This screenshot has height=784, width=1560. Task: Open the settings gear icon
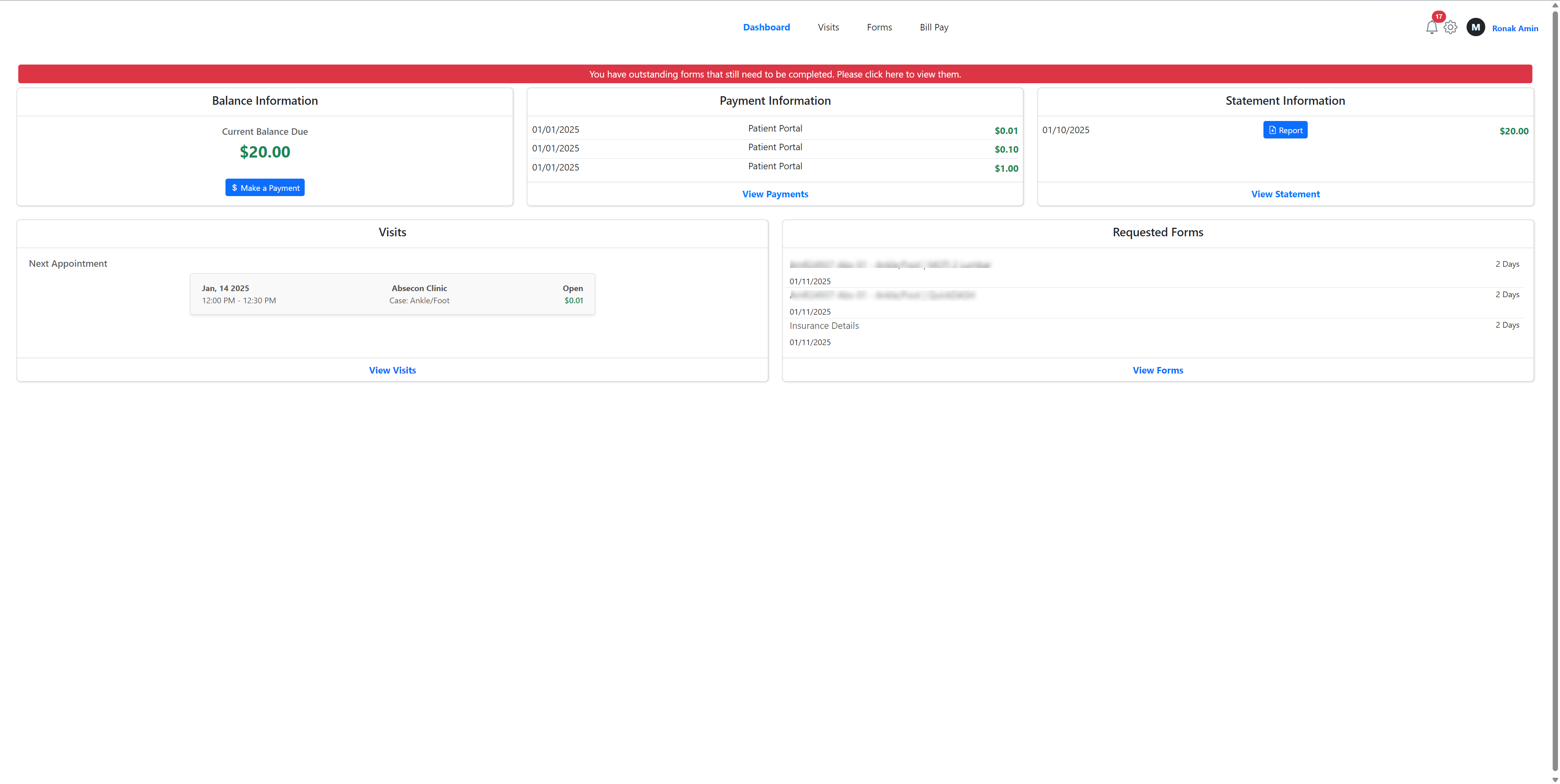[1450, 27]
